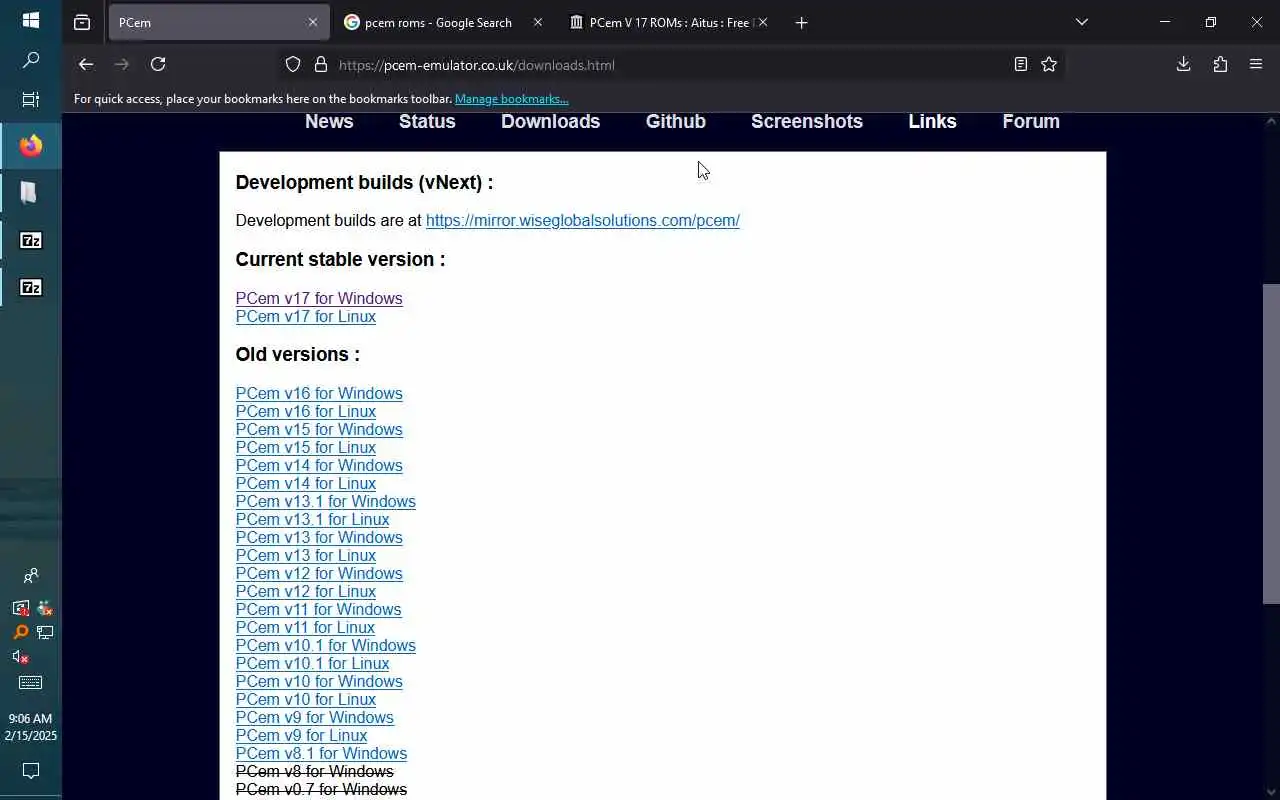
Task: Download PCem v12 for Linux
Action: tap(306, 591)
